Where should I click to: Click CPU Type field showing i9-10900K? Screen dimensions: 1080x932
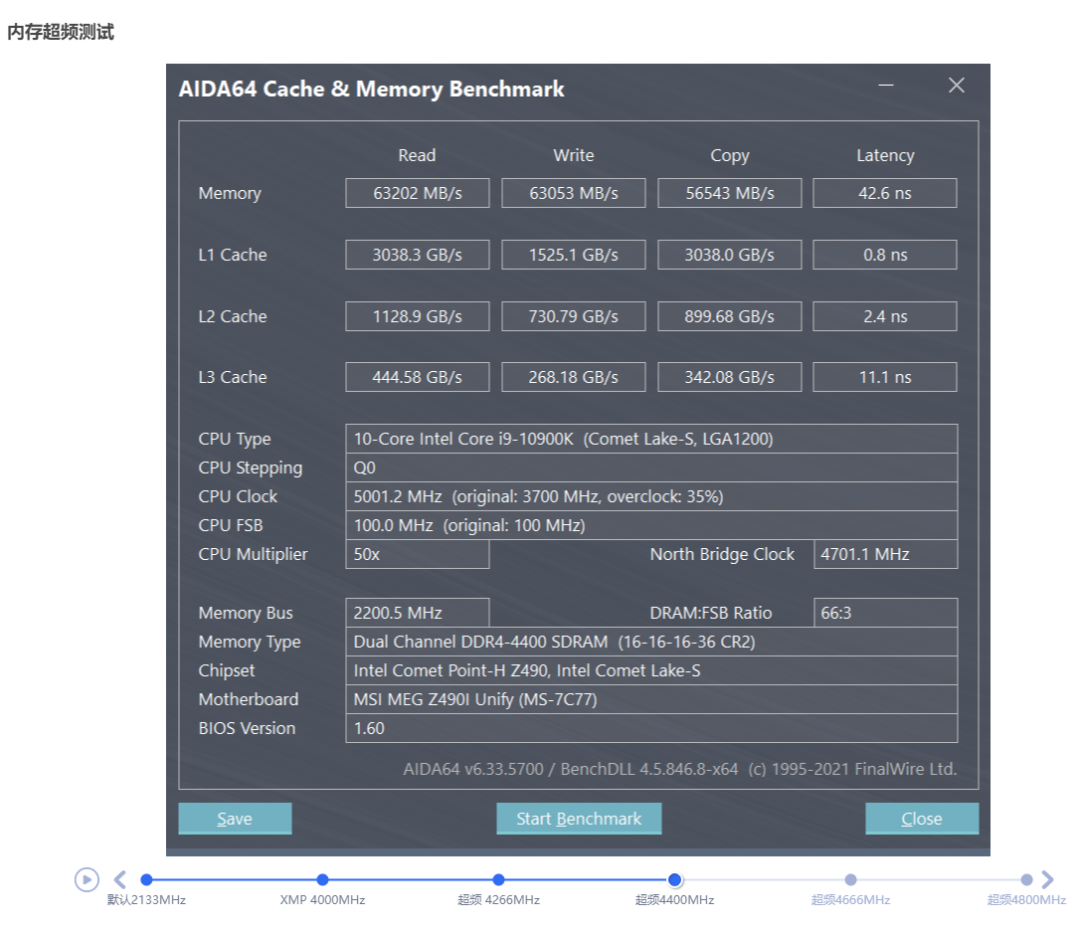tap(652, 439)
